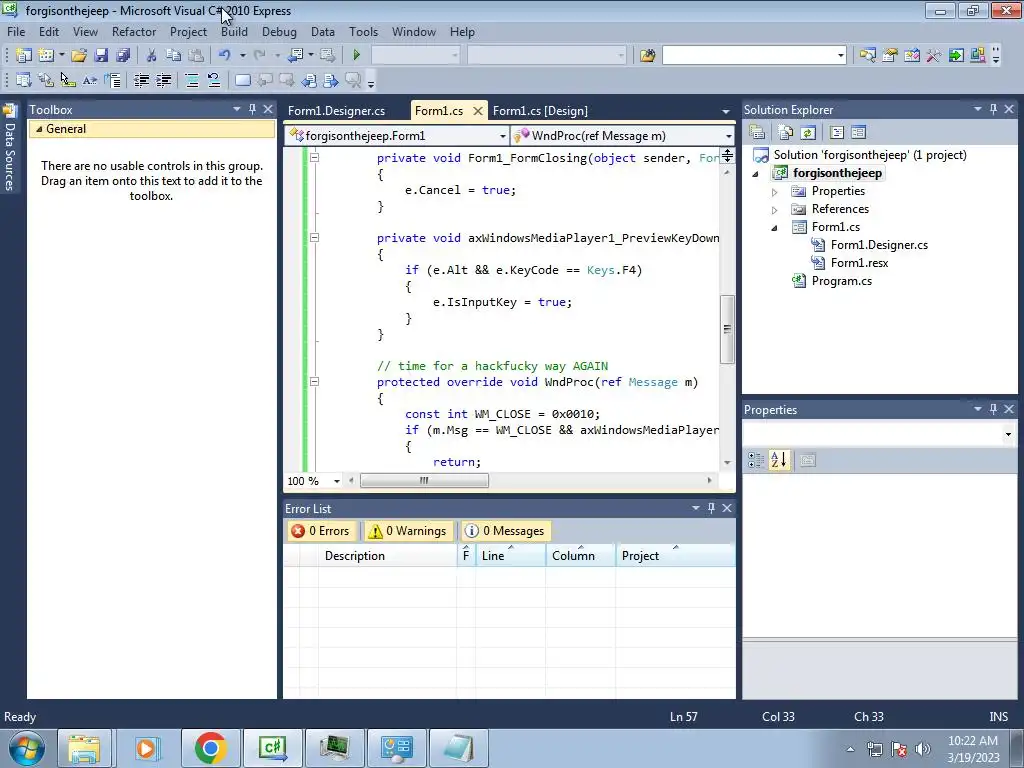Start debugging with the green play icon

[357, 56]
